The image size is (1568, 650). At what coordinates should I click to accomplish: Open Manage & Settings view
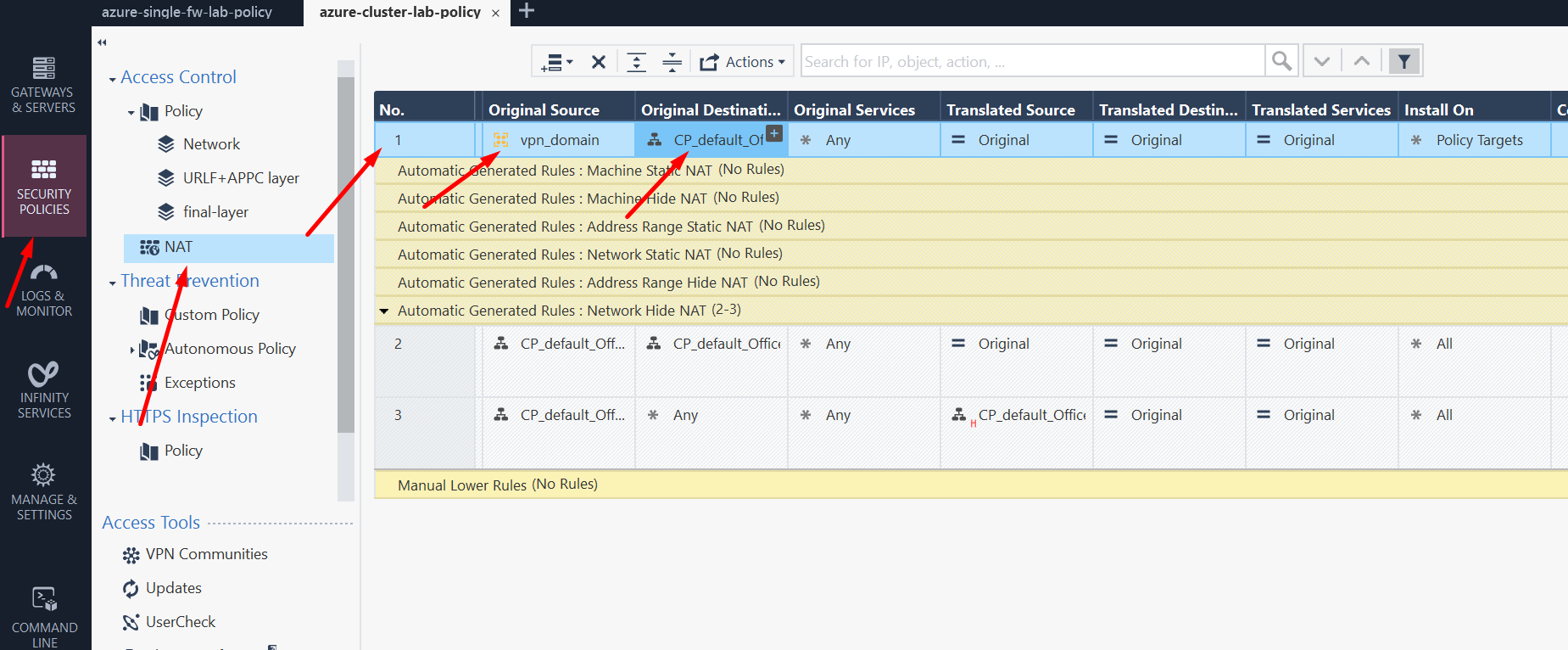point(43,493)
